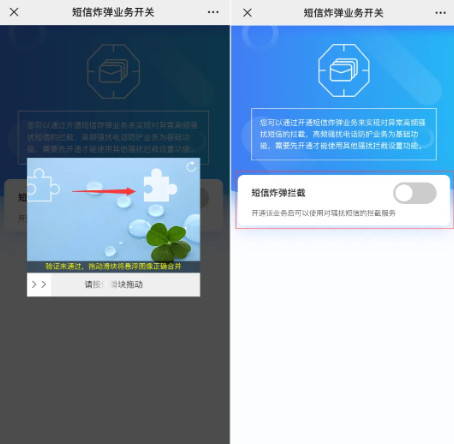Screen dimensions: 454x444
Task: Click the double-chevron slider handle
Action: pos(39,284)
